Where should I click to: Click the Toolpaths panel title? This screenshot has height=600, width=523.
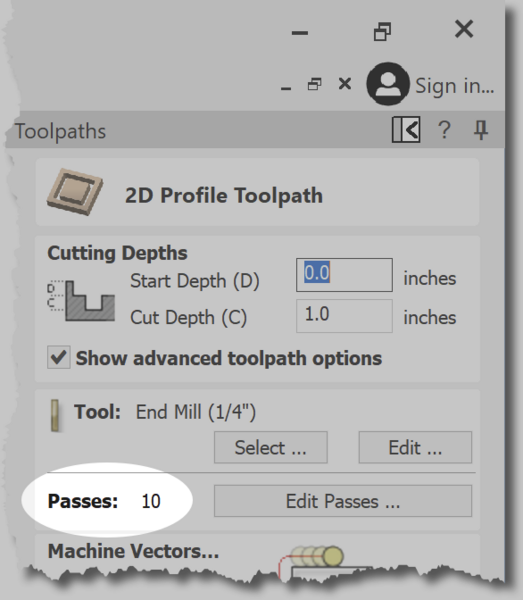(60, 132)
